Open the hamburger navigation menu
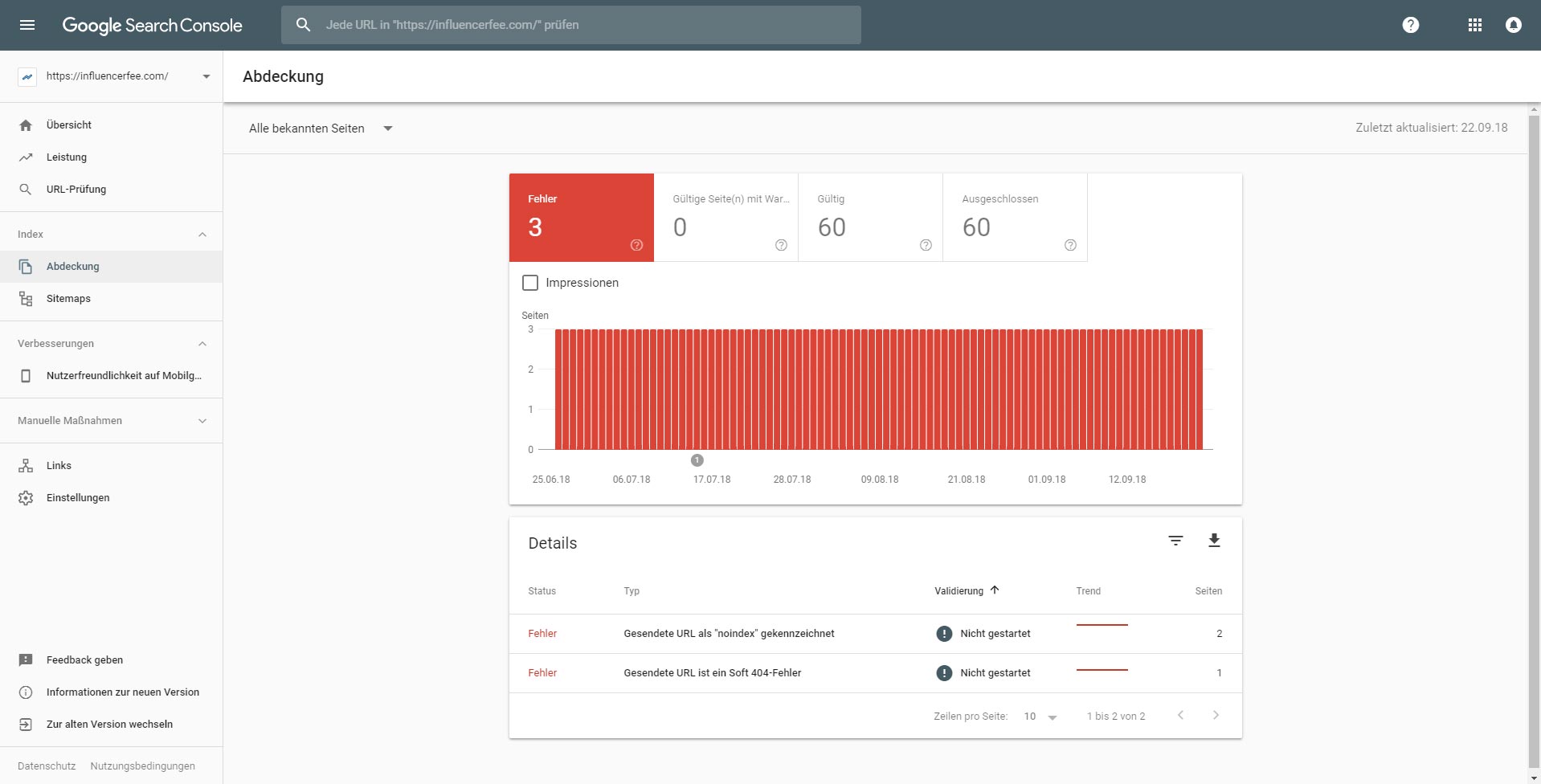 [x=27, y=25]
